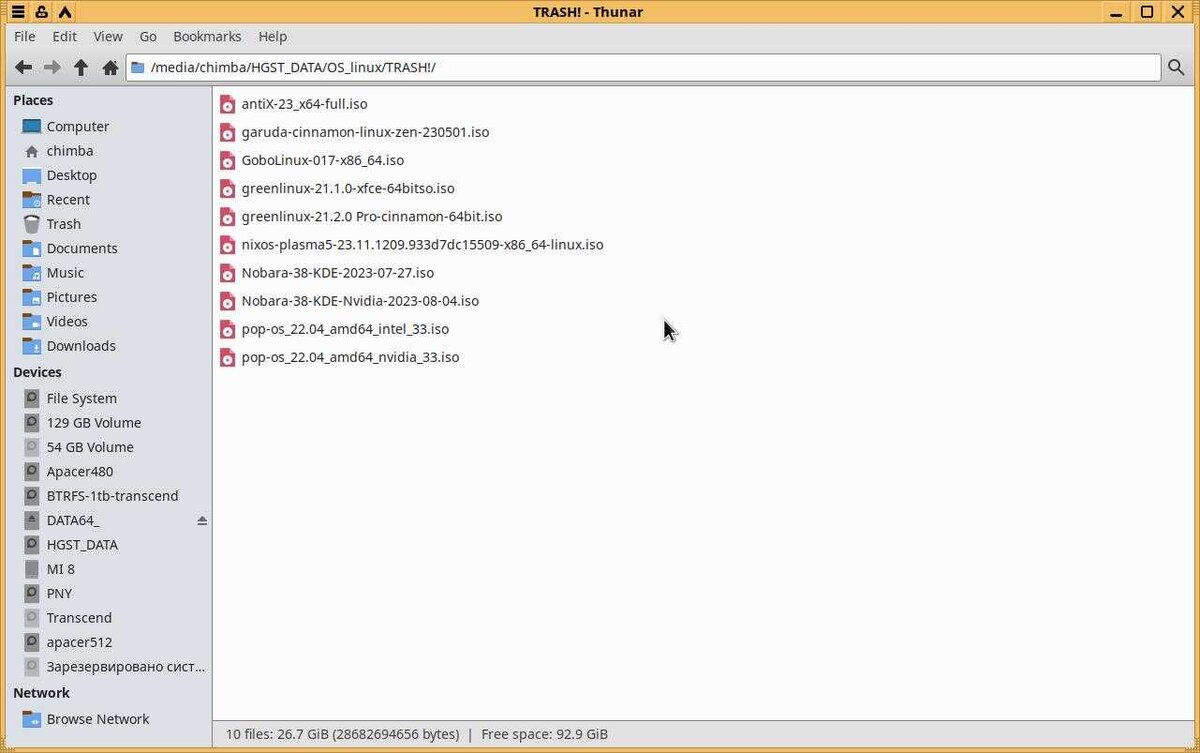Image resolution: width=1200 pixels, height=753 pixels.
Task: Open the View menu
Action: [108, 36]
